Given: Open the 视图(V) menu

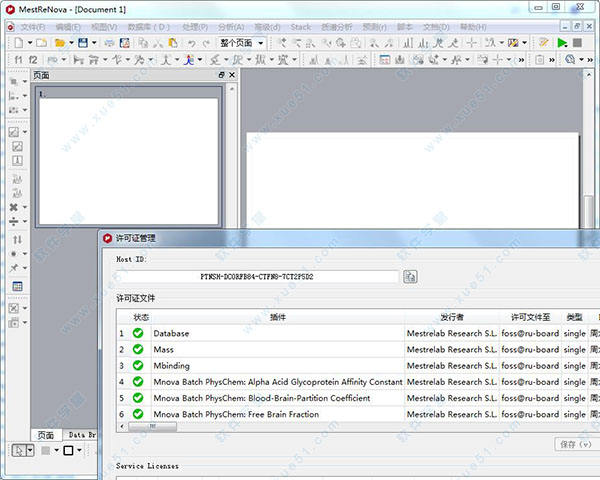Looking at the screenshot, I should click(104, 27).
